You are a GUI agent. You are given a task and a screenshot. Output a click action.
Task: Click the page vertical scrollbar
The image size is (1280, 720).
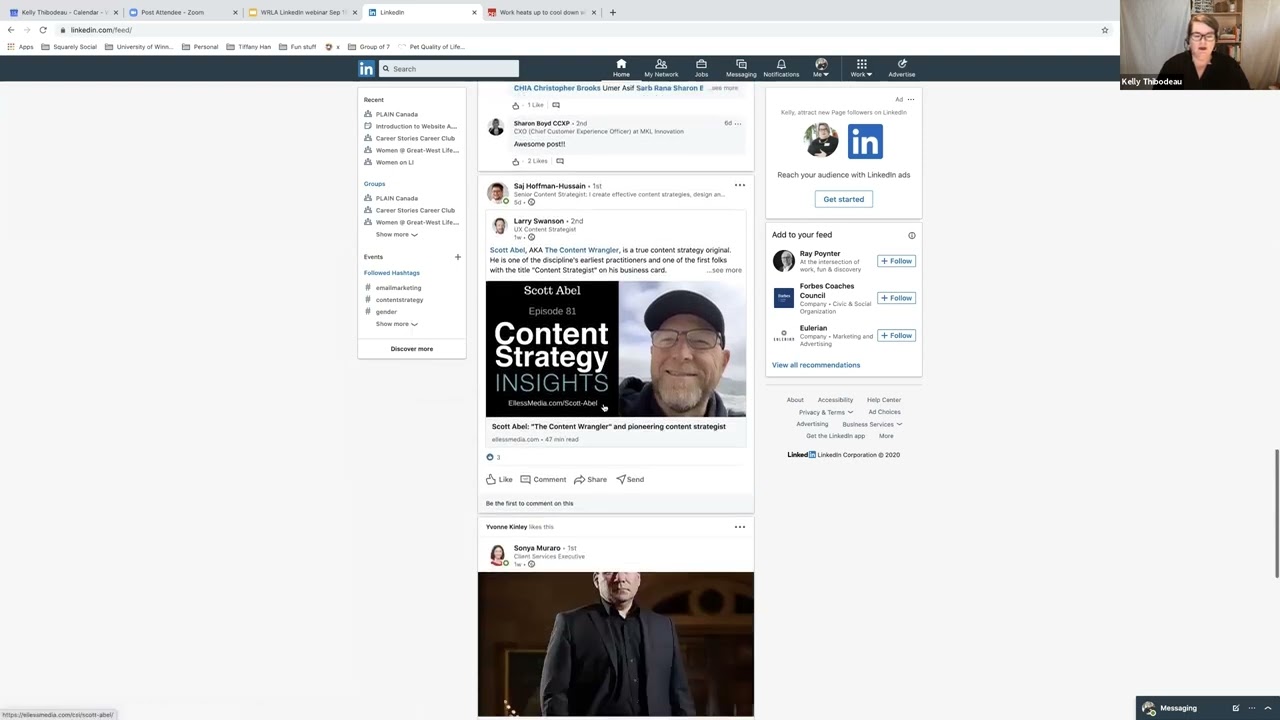1275,513
